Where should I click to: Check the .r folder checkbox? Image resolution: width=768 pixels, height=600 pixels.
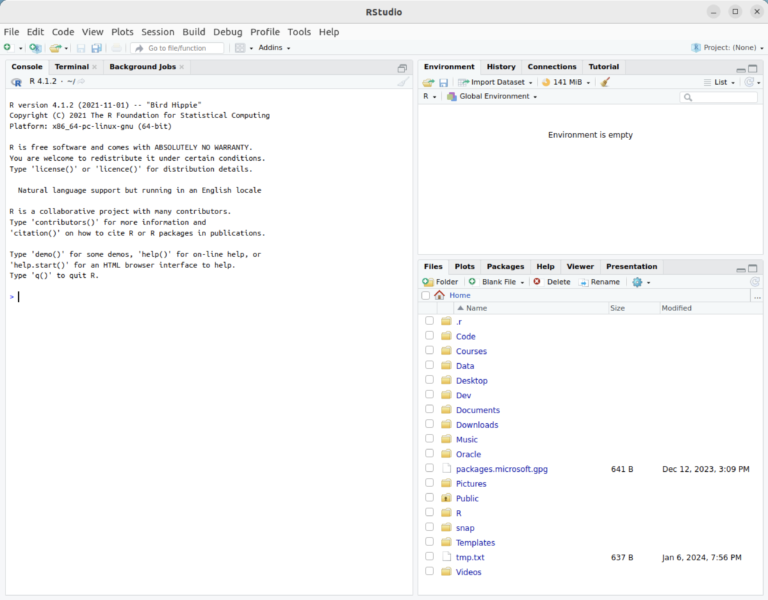point(430,320)
